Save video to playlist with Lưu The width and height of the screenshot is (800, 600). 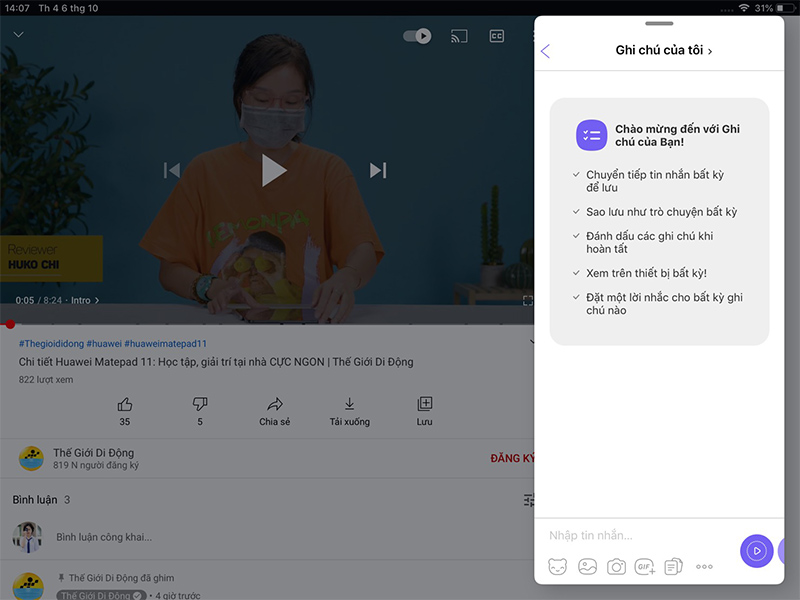(x=424, y=411)
